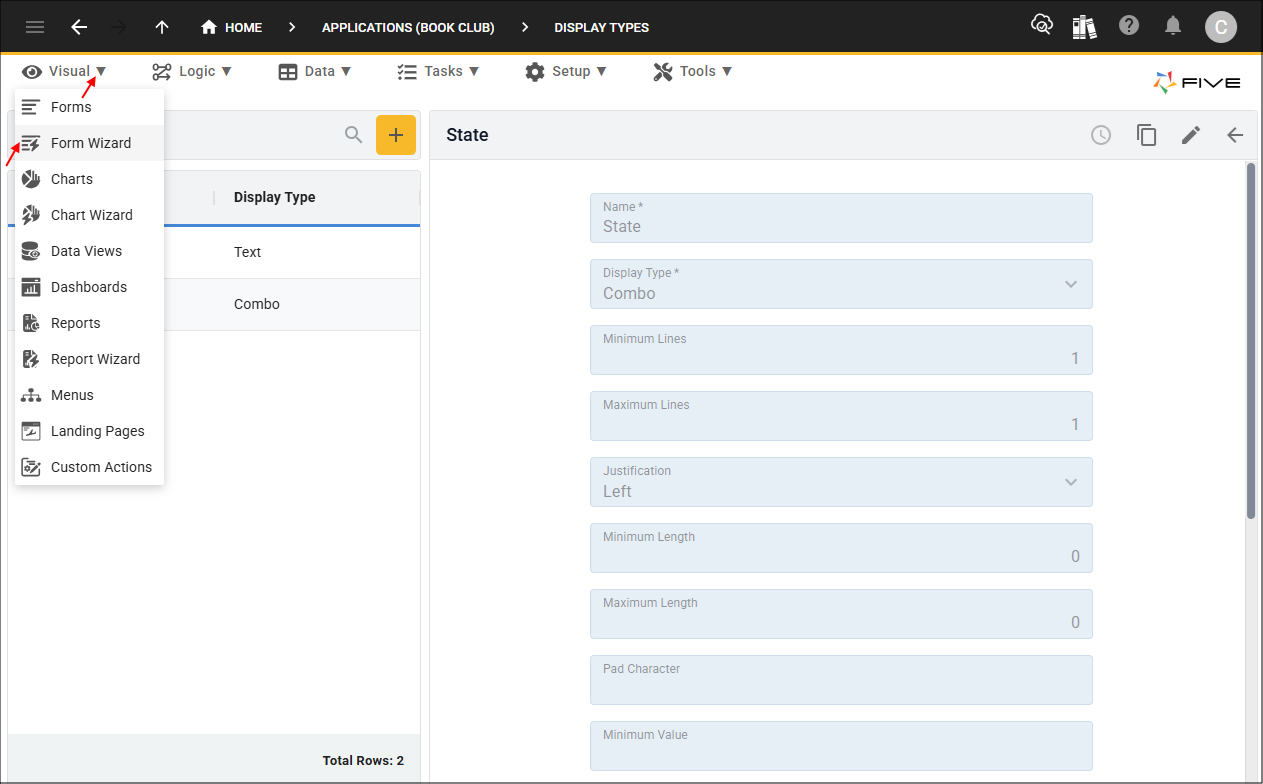Click the Pad Character field
Viewport: 1263px width, 784px height.
coord(841,680)
